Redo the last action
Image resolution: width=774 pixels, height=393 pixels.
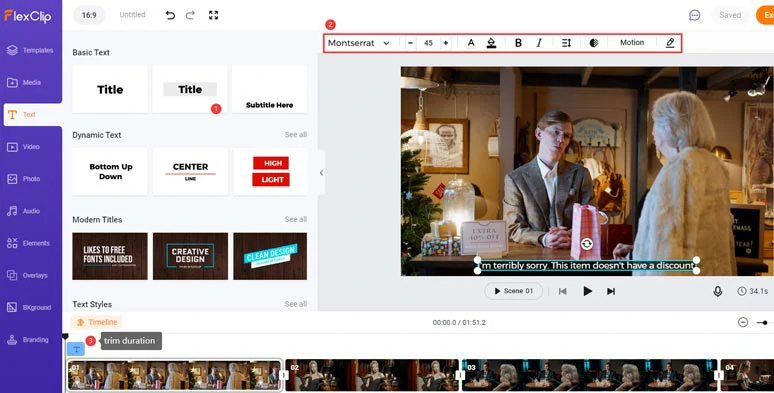(x=190, y=15)
